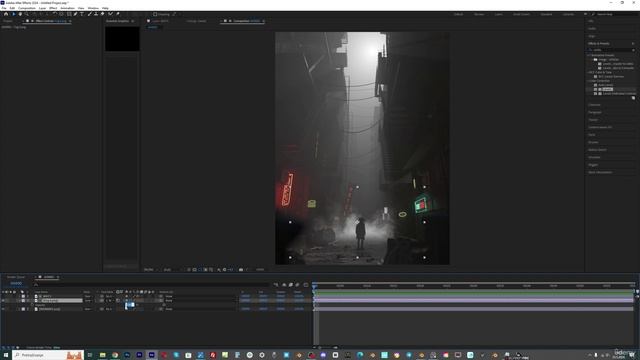Expand layer 3 in the timeline
The width and height of the screenshot is (640, 360).
[x=19, y=309]
